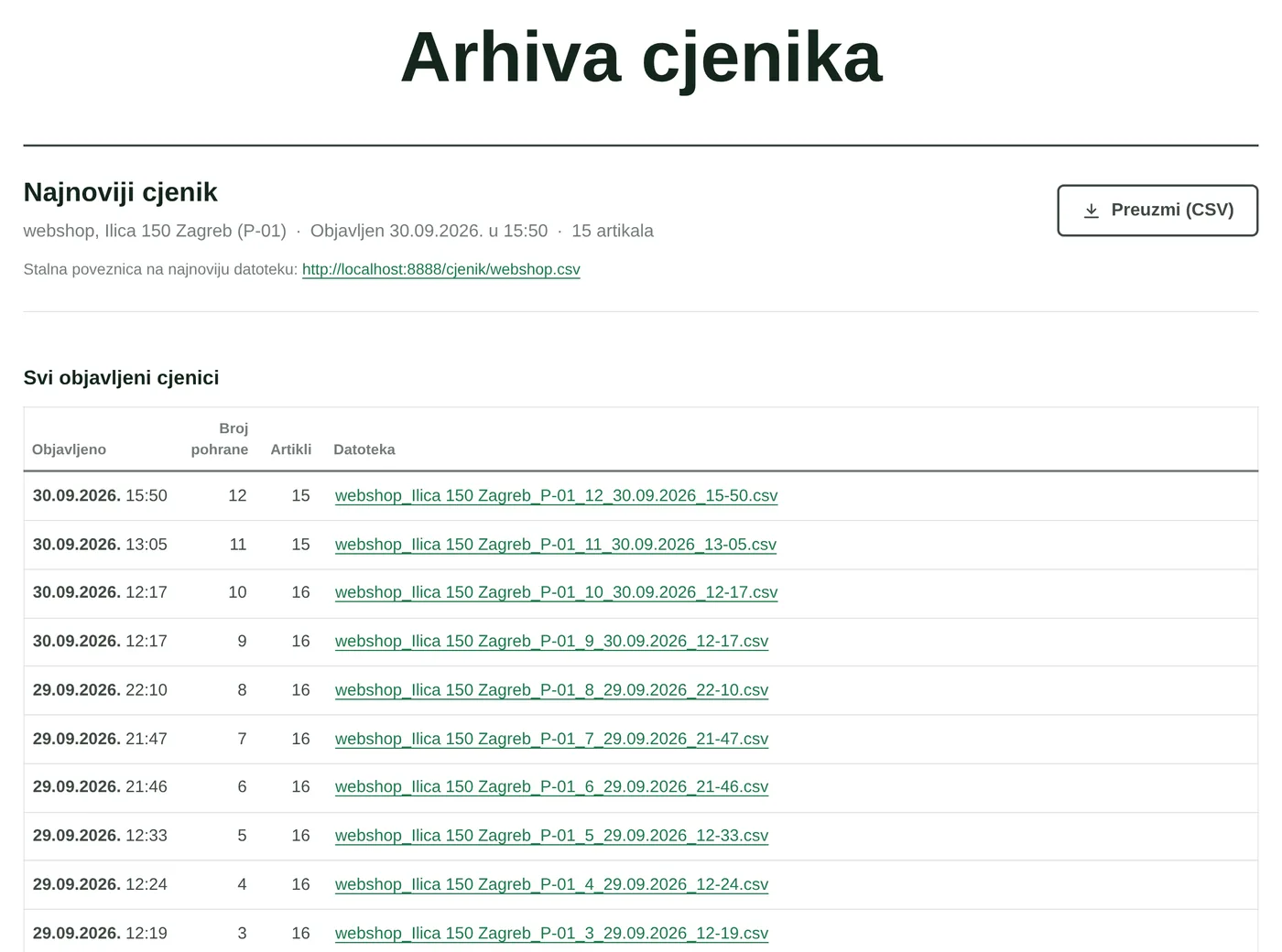This screenshot has width=1282, height=952.
Task: Open file webshop_Ilica 150 Zagreb_P-01_8_29.09.2026_22-10.csv
Action: [552, 689]
